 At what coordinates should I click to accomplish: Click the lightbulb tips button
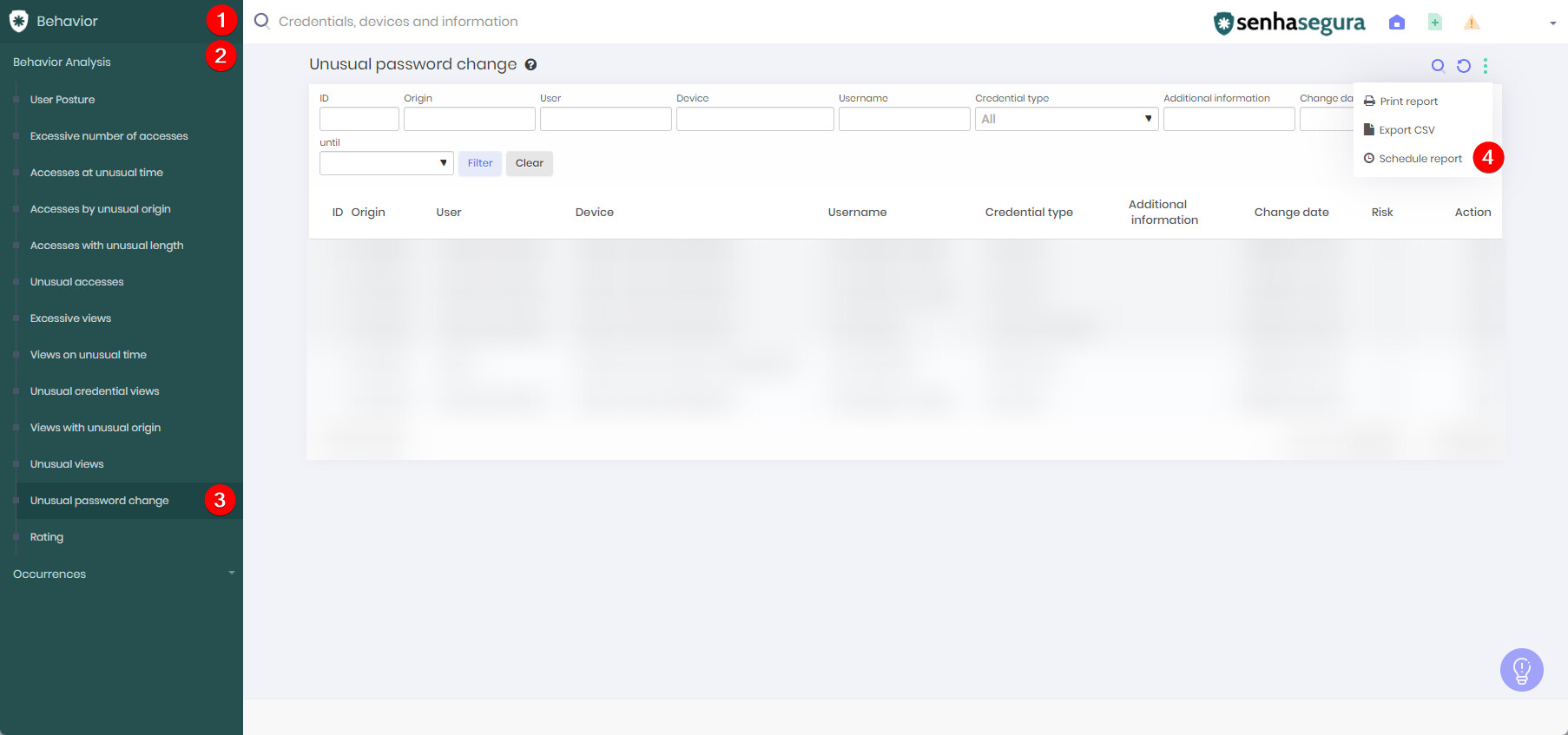[1522, 670]
